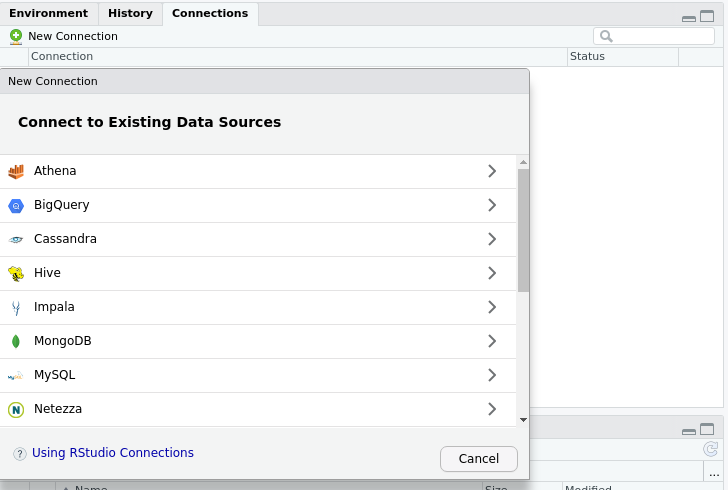Click the Athena data source icon
Screen dimensions: 728x490
coord(16,171)
